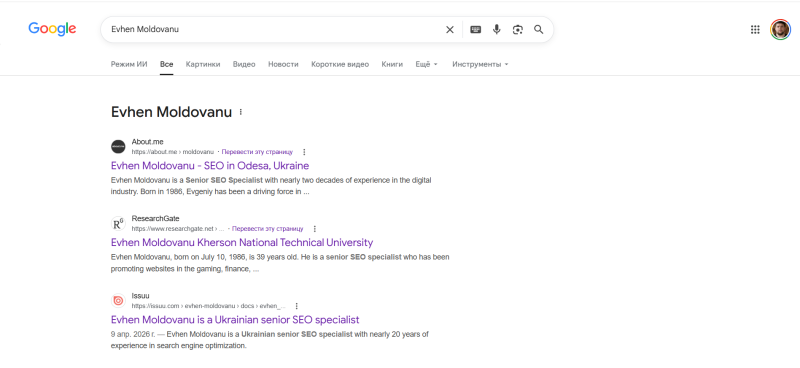This screenshot has width=800, height=368.
Task: Open three-dot menu for ResearchGate result
Action: pos(315,229)
